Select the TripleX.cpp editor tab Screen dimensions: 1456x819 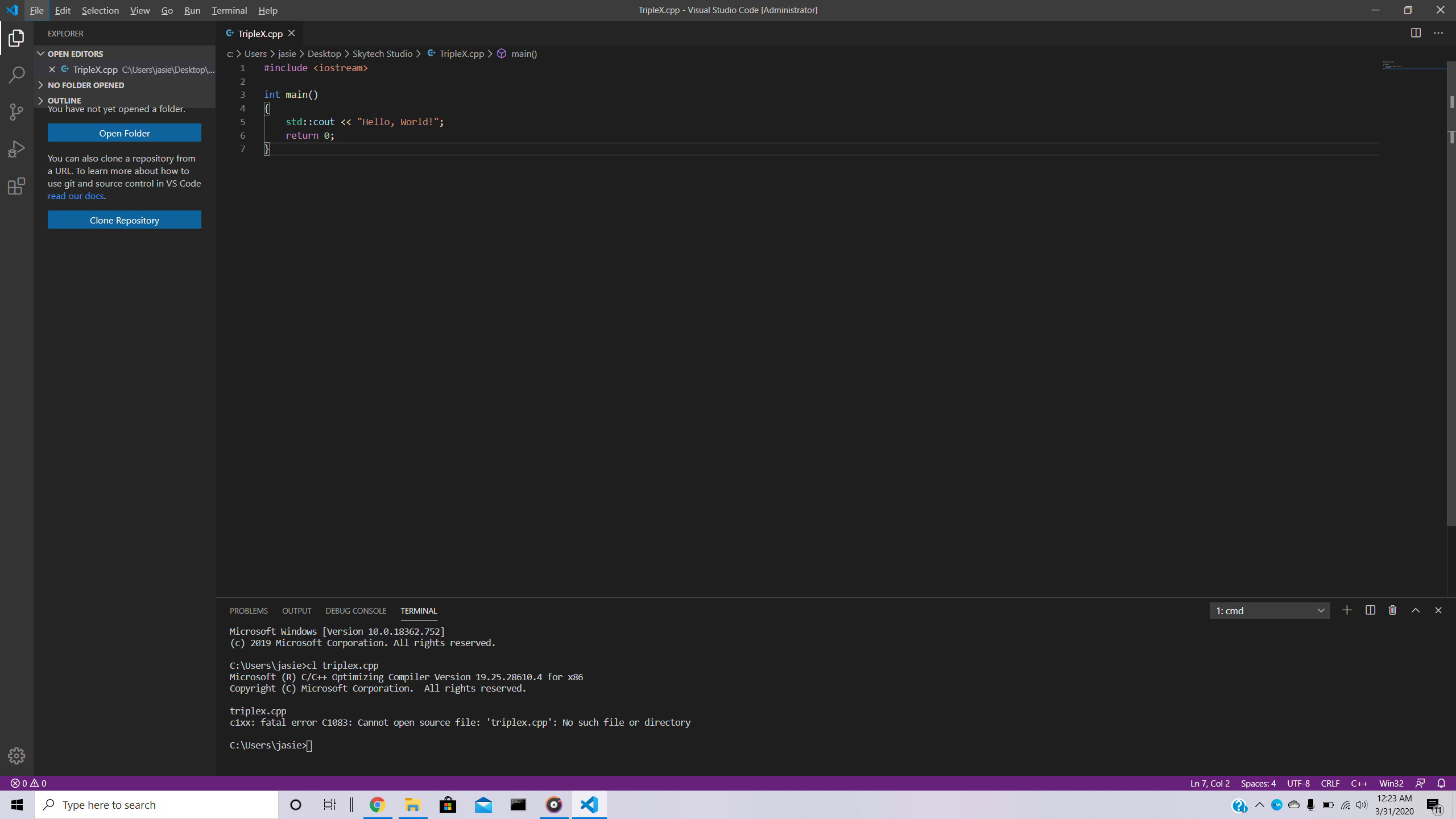click(260, 34)
